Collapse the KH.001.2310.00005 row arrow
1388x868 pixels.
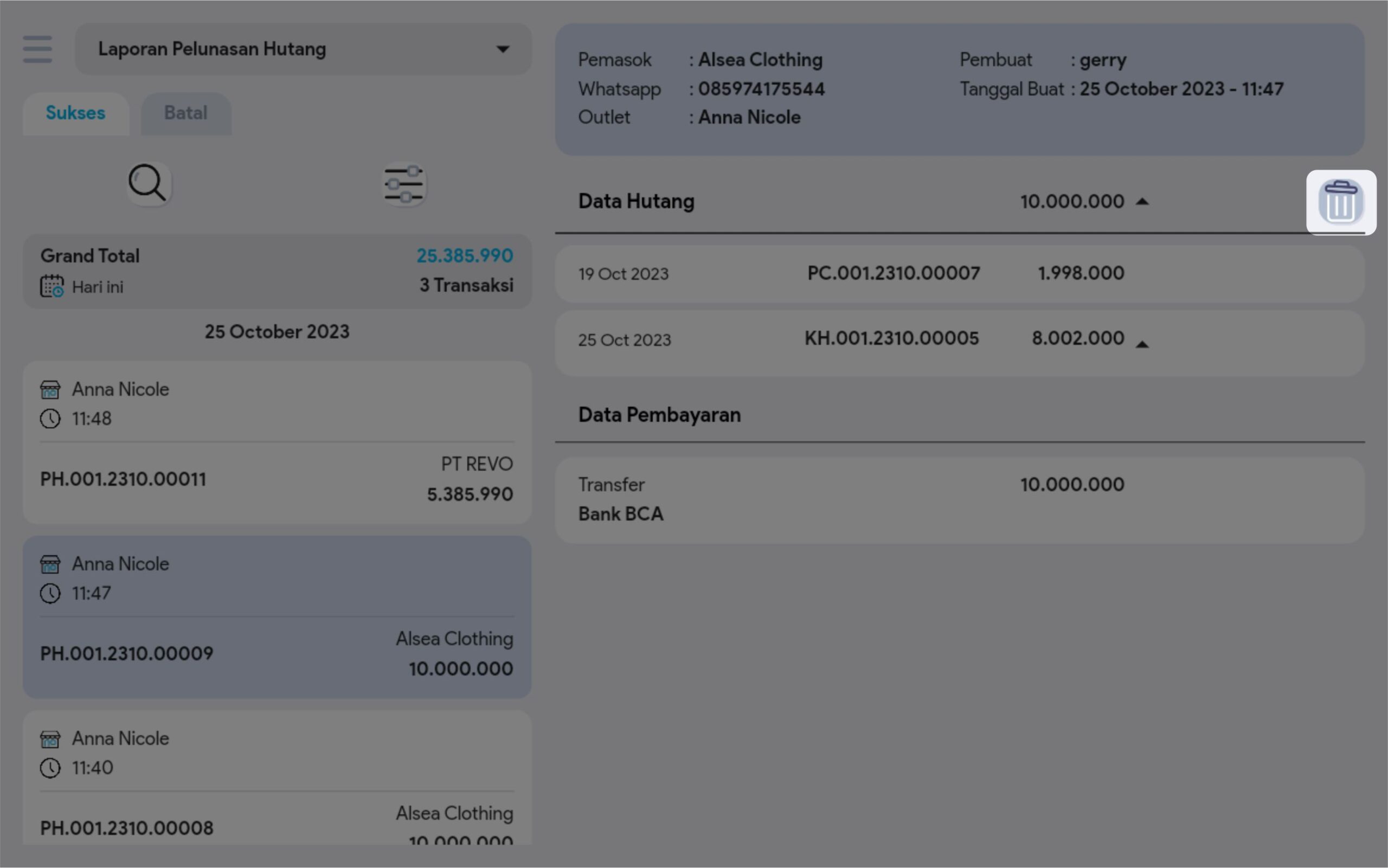pyautogui.click(x=1142, y=344)
